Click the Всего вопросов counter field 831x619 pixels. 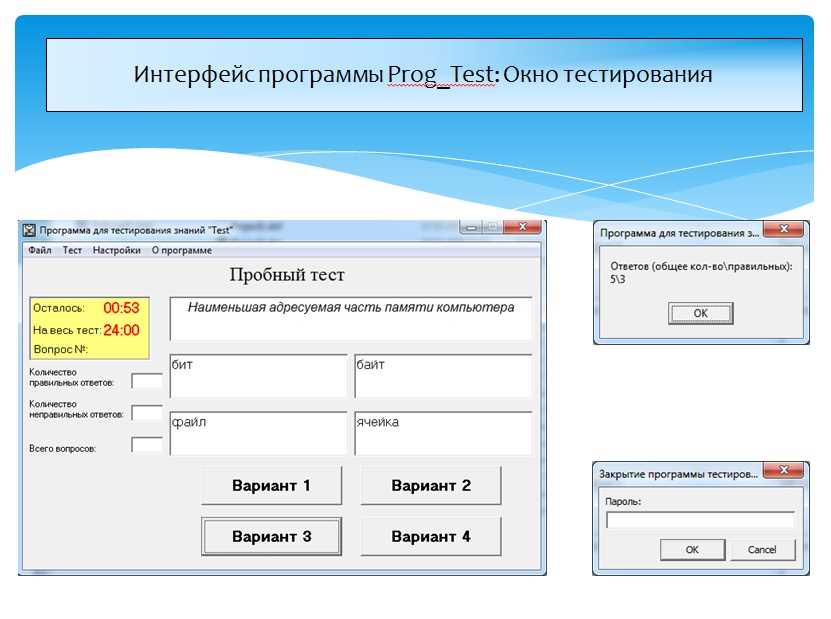click(x=147, y=444)
